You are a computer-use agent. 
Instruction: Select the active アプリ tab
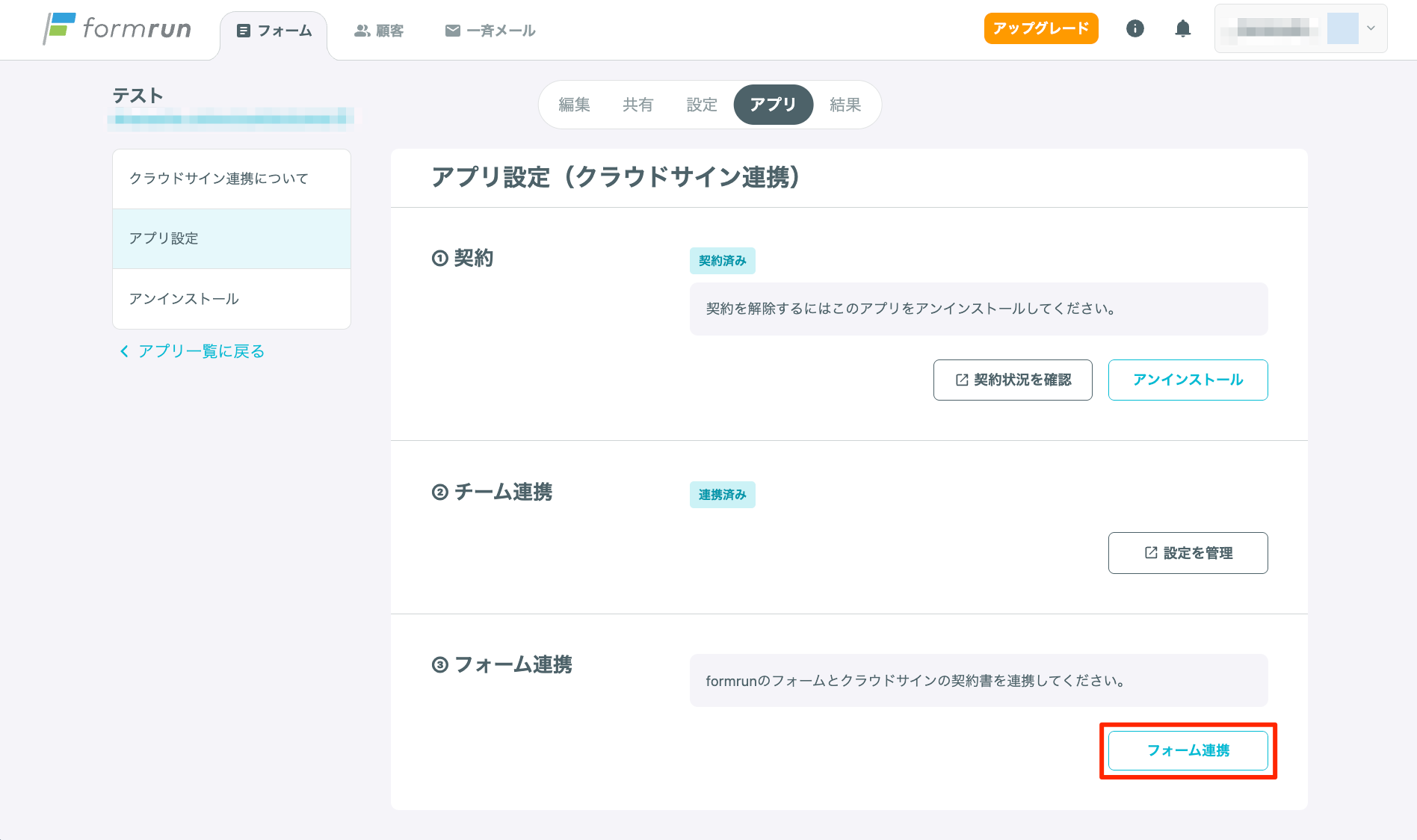[774, 105]
